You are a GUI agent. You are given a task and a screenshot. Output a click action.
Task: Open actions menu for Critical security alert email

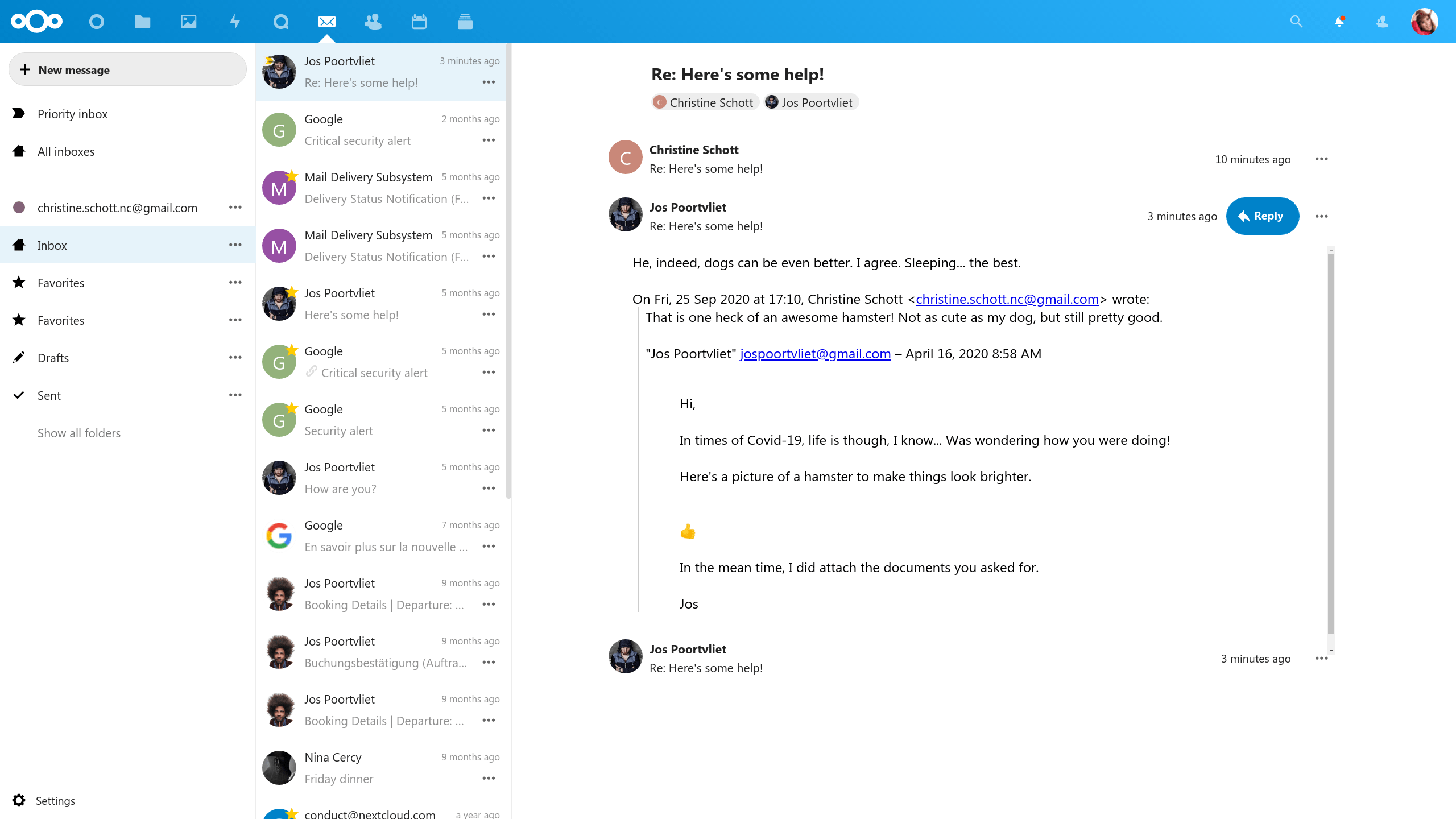click(x=489, y=140)
